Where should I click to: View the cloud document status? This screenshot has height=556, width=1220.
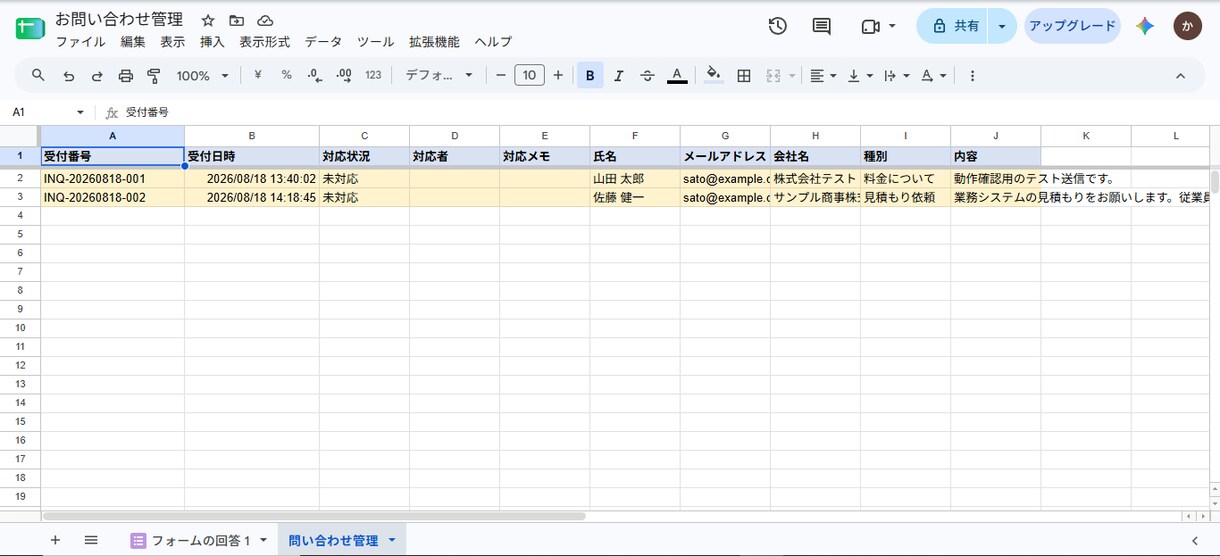(265, 20)
